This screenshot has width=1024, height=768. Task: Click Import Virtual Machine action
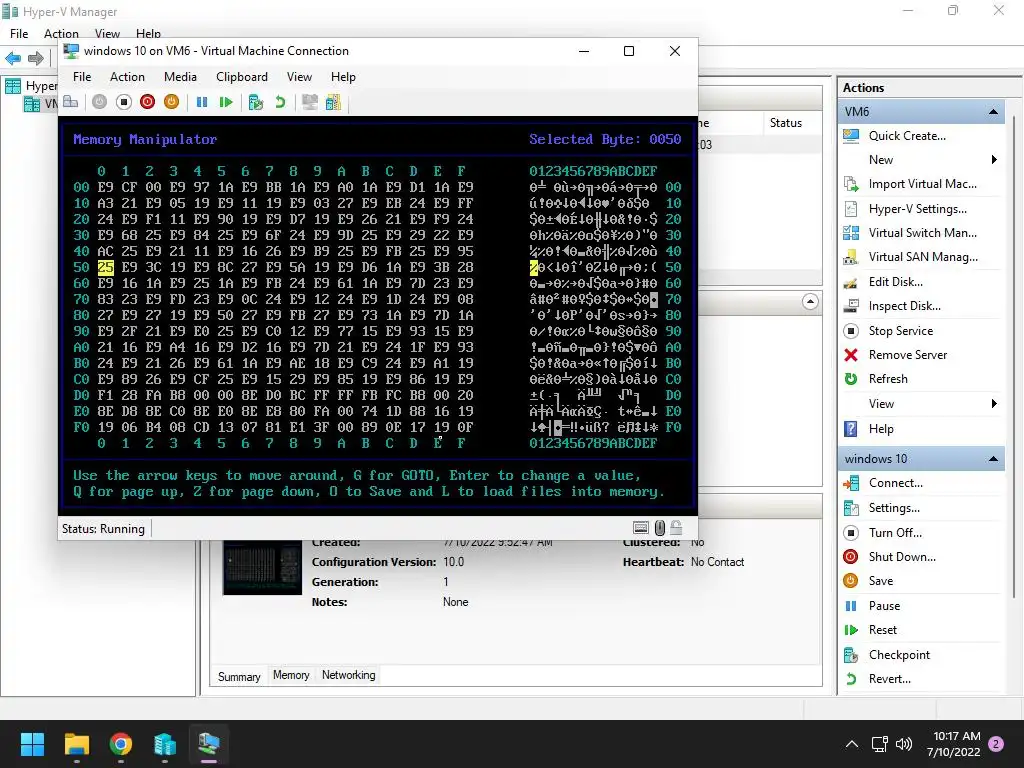coord(922,184)
